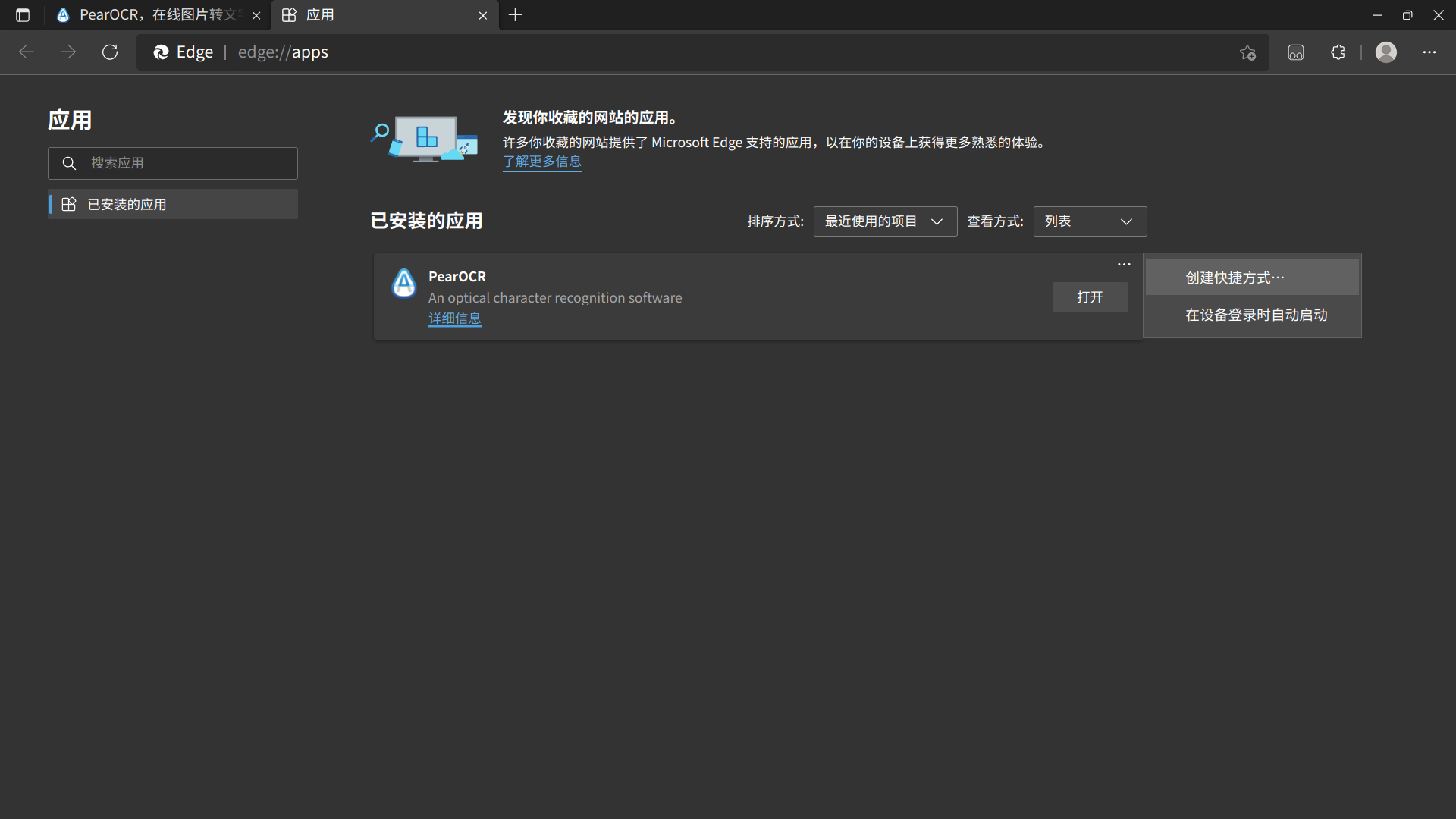Reload the page with the refresh icon
The height and width of the screenshot is (819, 1456).
(110, 52)
